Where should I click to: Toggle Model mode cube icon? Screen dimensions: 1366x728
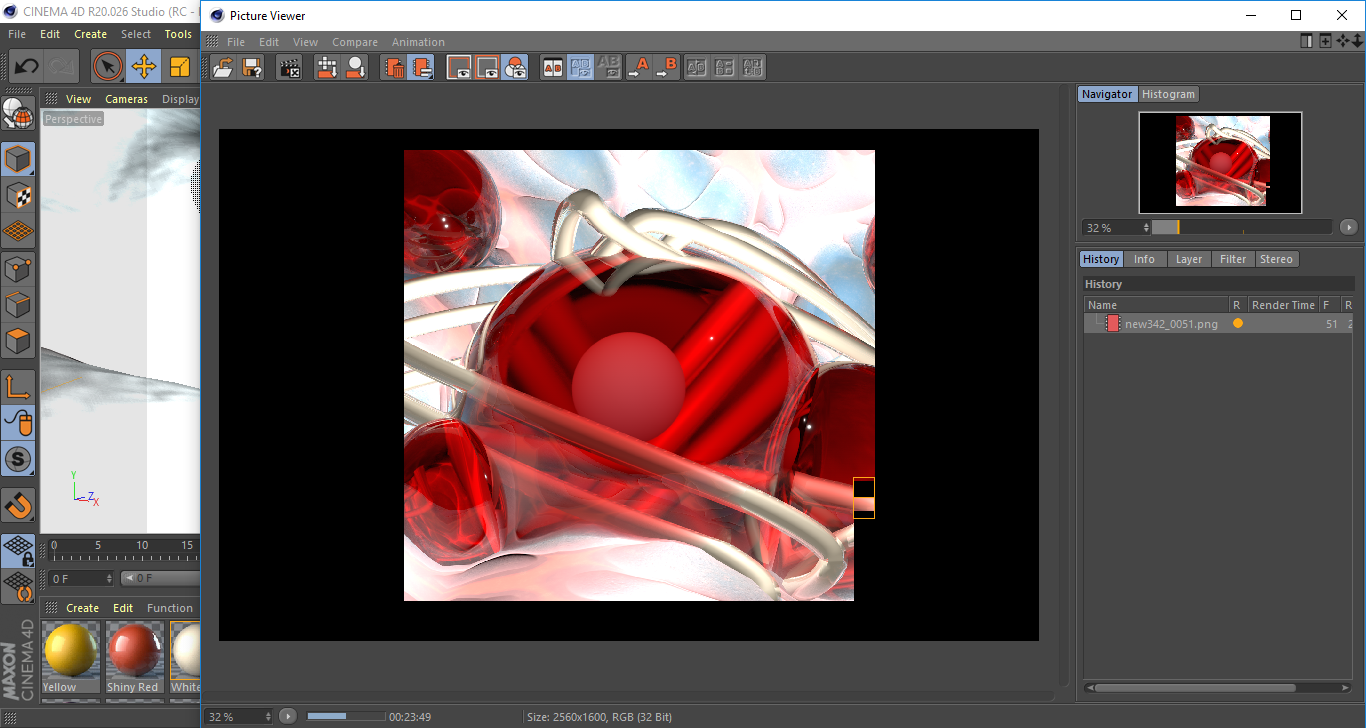coord(18,159)
